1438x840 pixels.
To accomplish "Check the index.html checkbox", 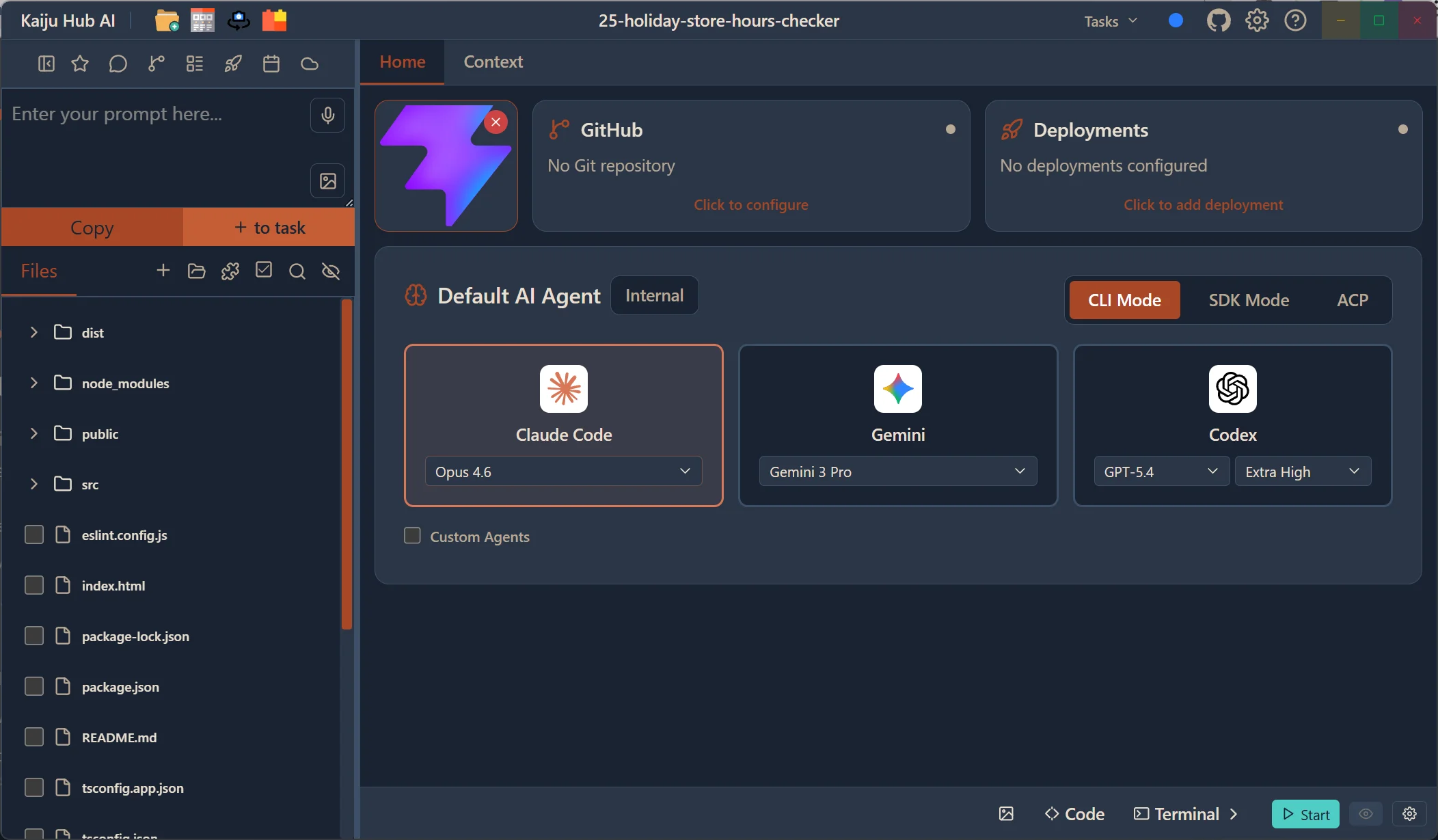I will click(x=34, y=585).
